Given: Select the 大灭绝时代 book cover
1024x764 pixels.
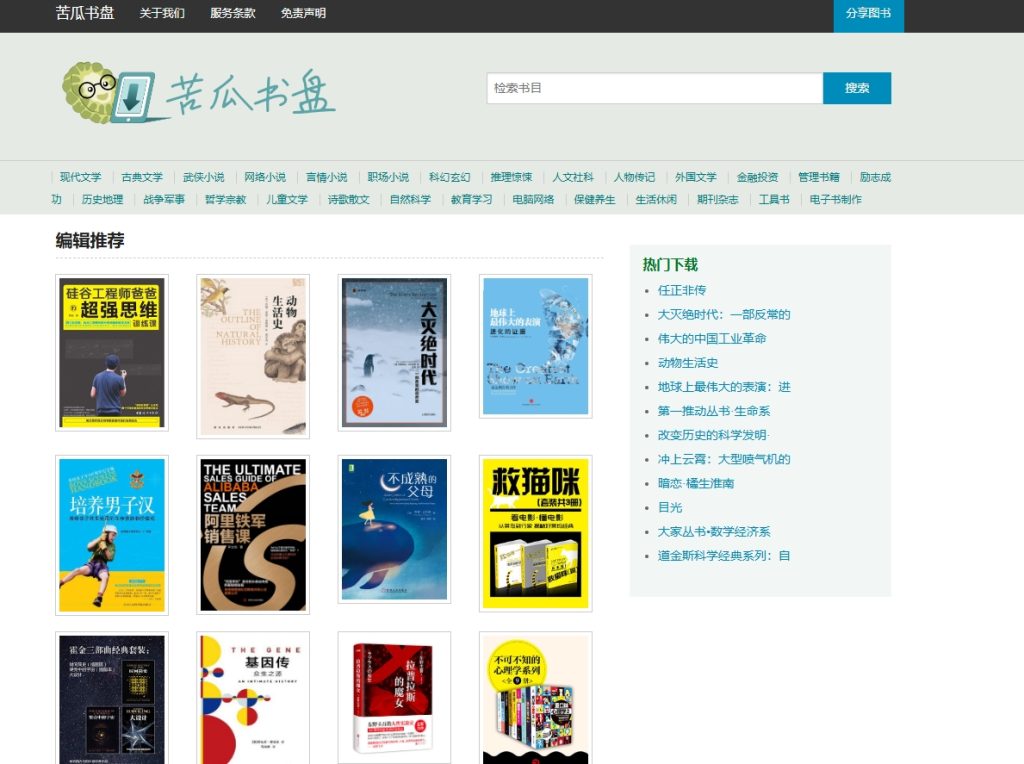Looking at the screenshot, I should click(394, 352).
